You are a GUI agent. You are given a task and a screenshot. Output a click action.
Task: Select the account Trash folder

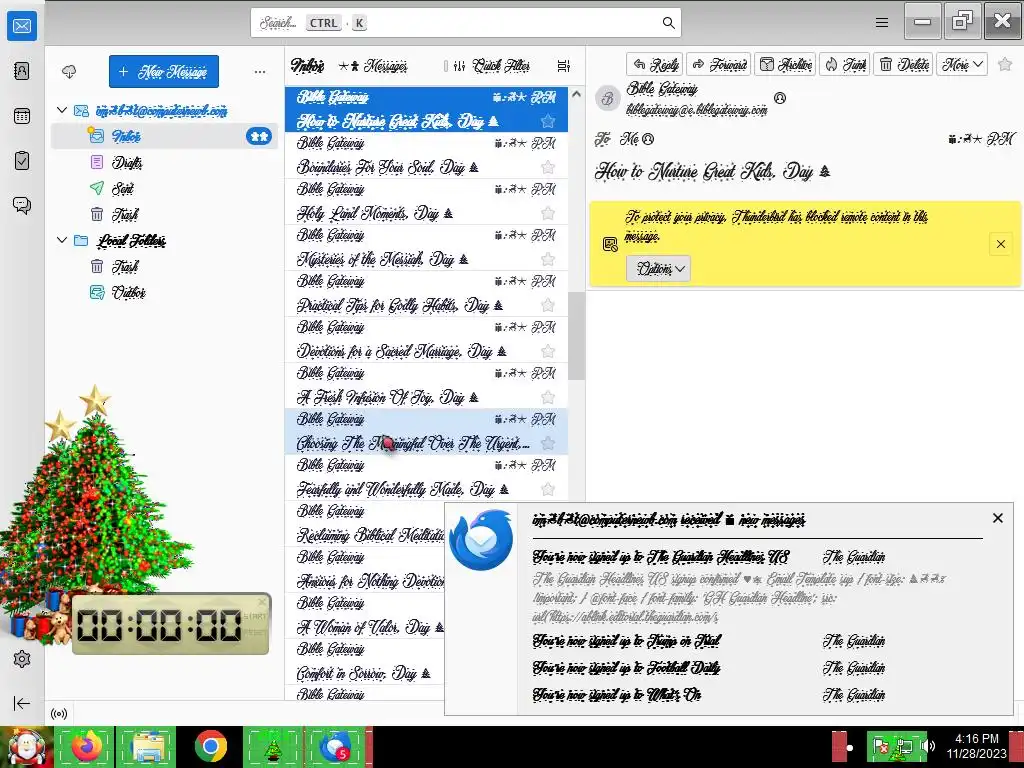click(165, 214)
